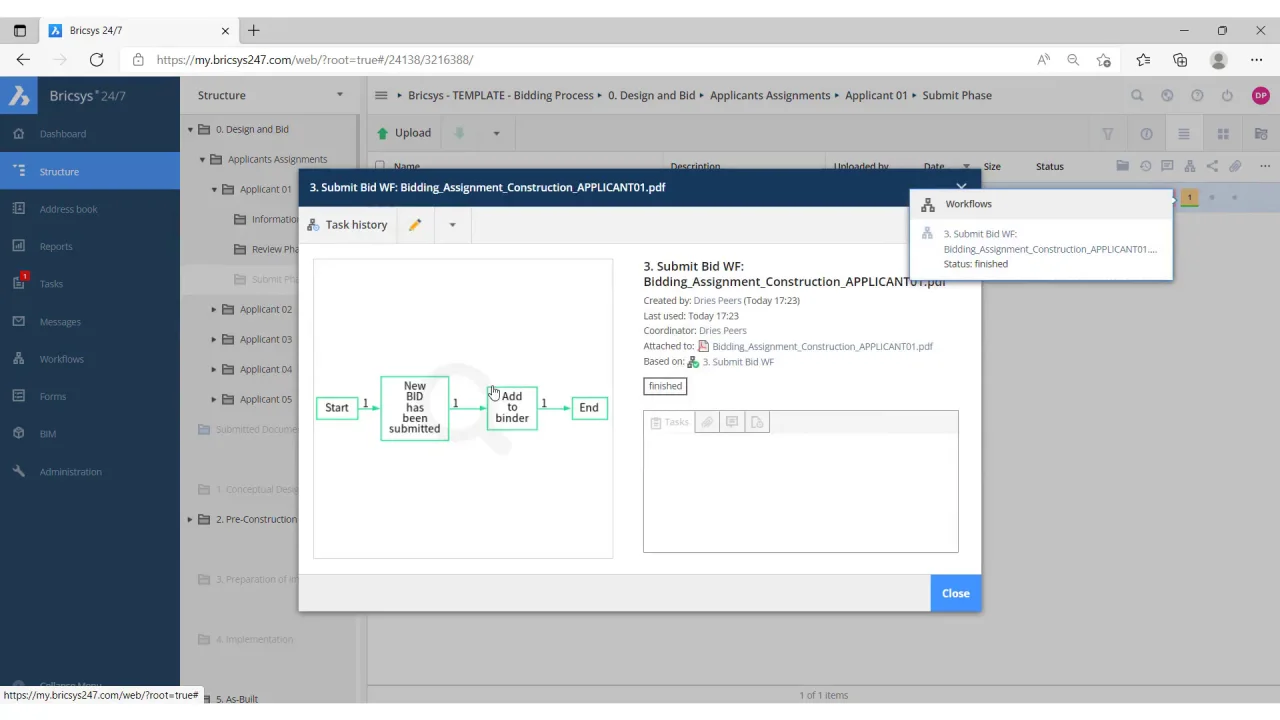
Task: Open creator Dries Peers link
Action: click(717, 300)
